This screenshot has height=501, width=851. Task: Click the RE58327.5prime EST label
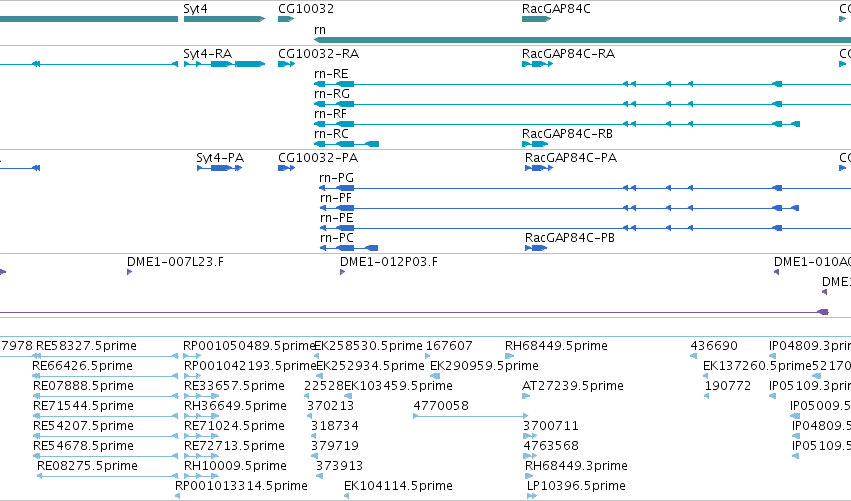86,346
